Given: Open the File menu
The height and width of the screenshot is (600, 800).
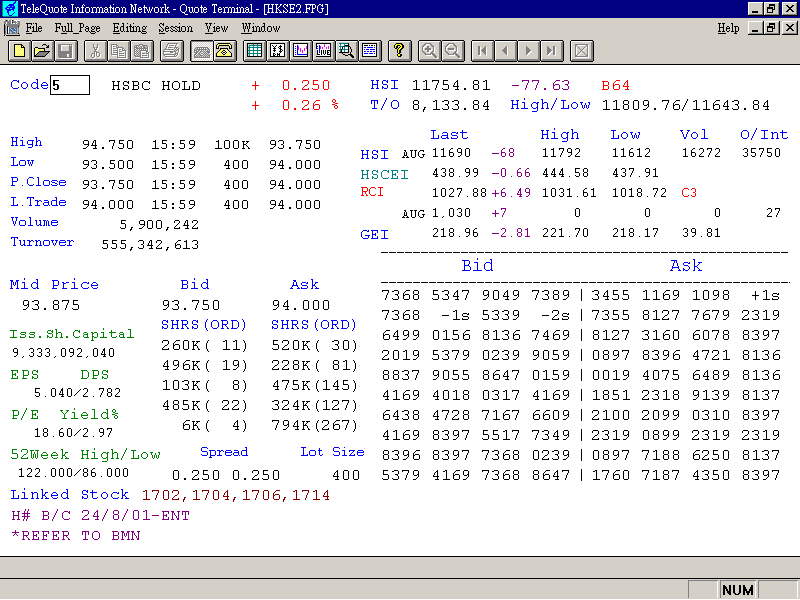Looking at the screenshot, I should tap(34, 28).
